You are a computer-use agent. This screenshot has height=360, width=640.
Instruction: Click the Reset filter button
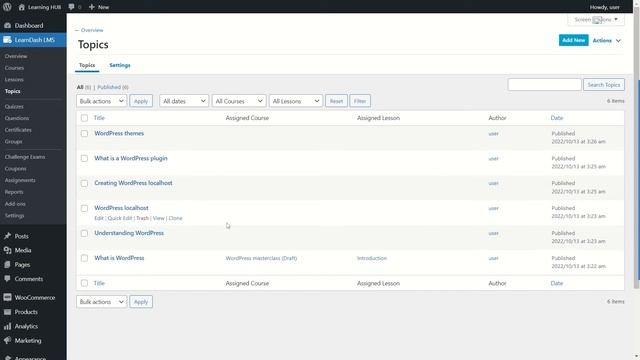336,101
